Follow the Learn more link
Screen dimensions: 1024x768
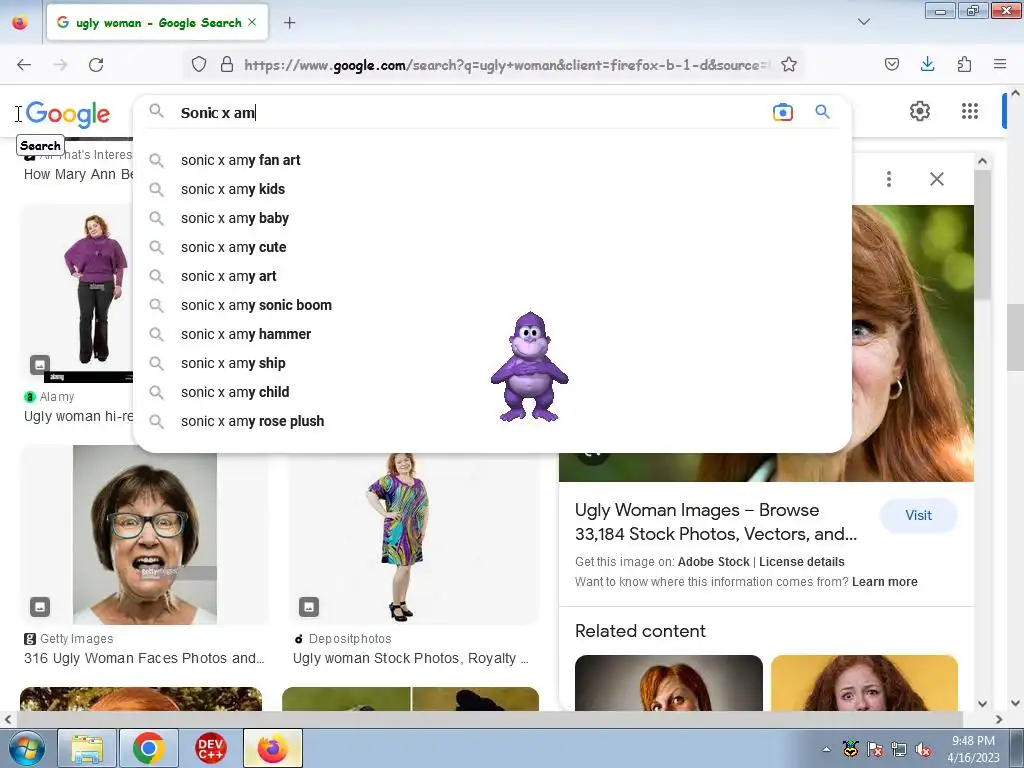click(x=884, y=582)
